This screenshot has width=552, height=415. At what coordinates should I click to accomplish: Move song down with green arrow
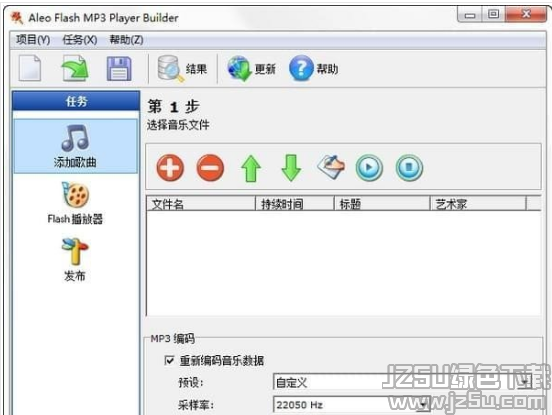click(291, 168)
